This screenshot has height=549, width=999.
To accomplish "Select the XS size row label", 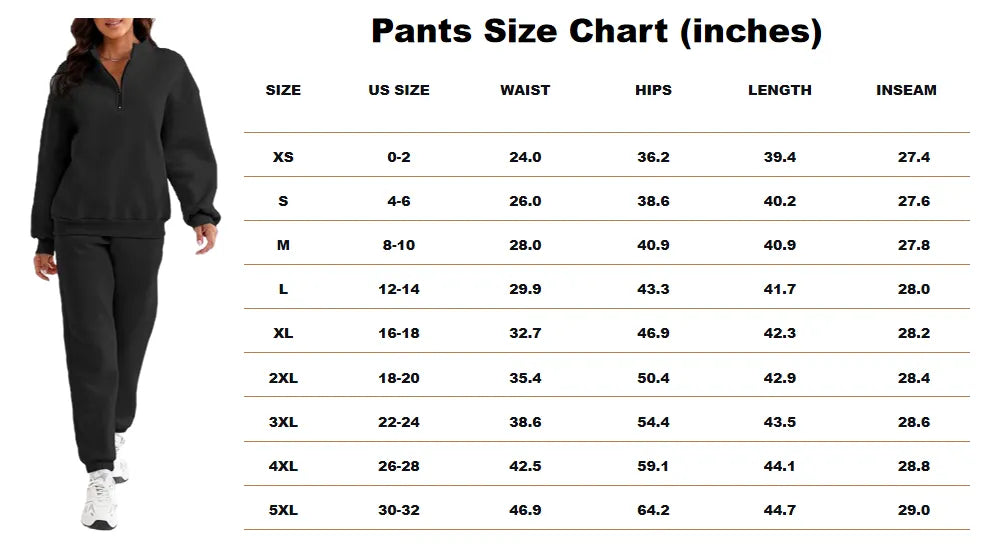I will (x=283, y=157).
